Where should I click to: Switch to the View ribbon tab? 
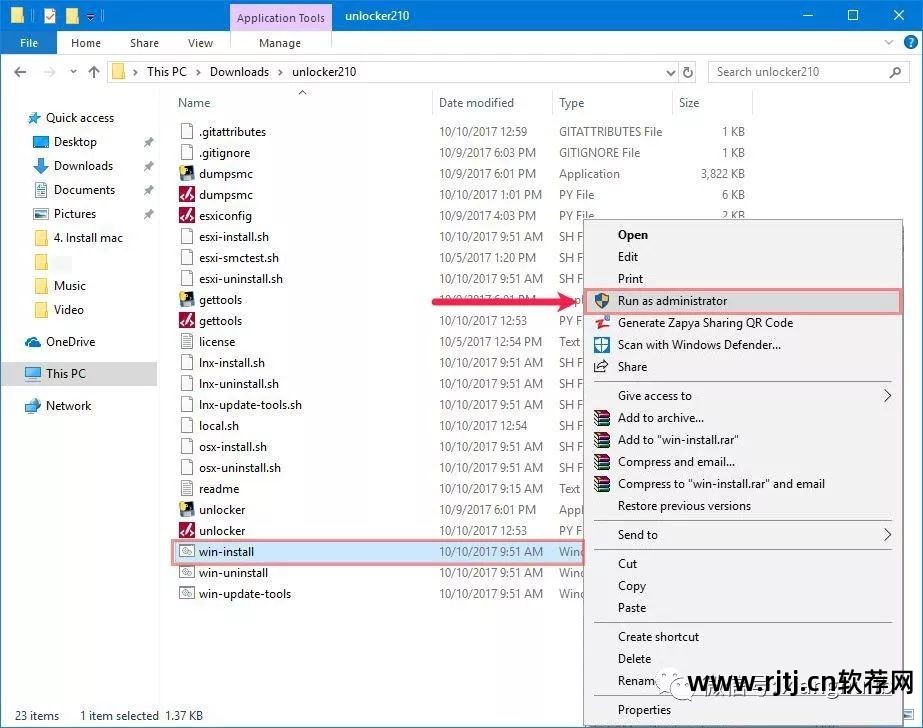(x=200, y=43)
